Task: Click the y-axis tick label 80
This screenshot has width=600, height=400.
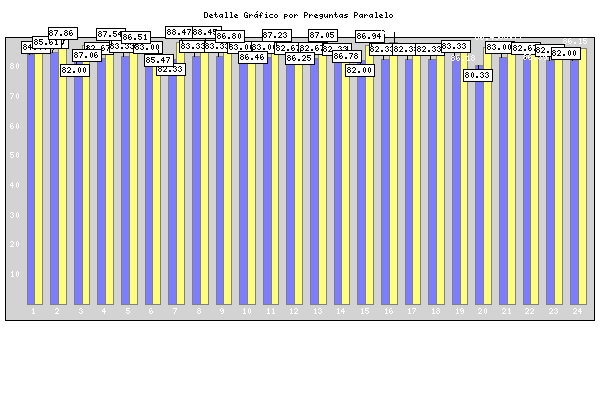Action: (15, 66)
